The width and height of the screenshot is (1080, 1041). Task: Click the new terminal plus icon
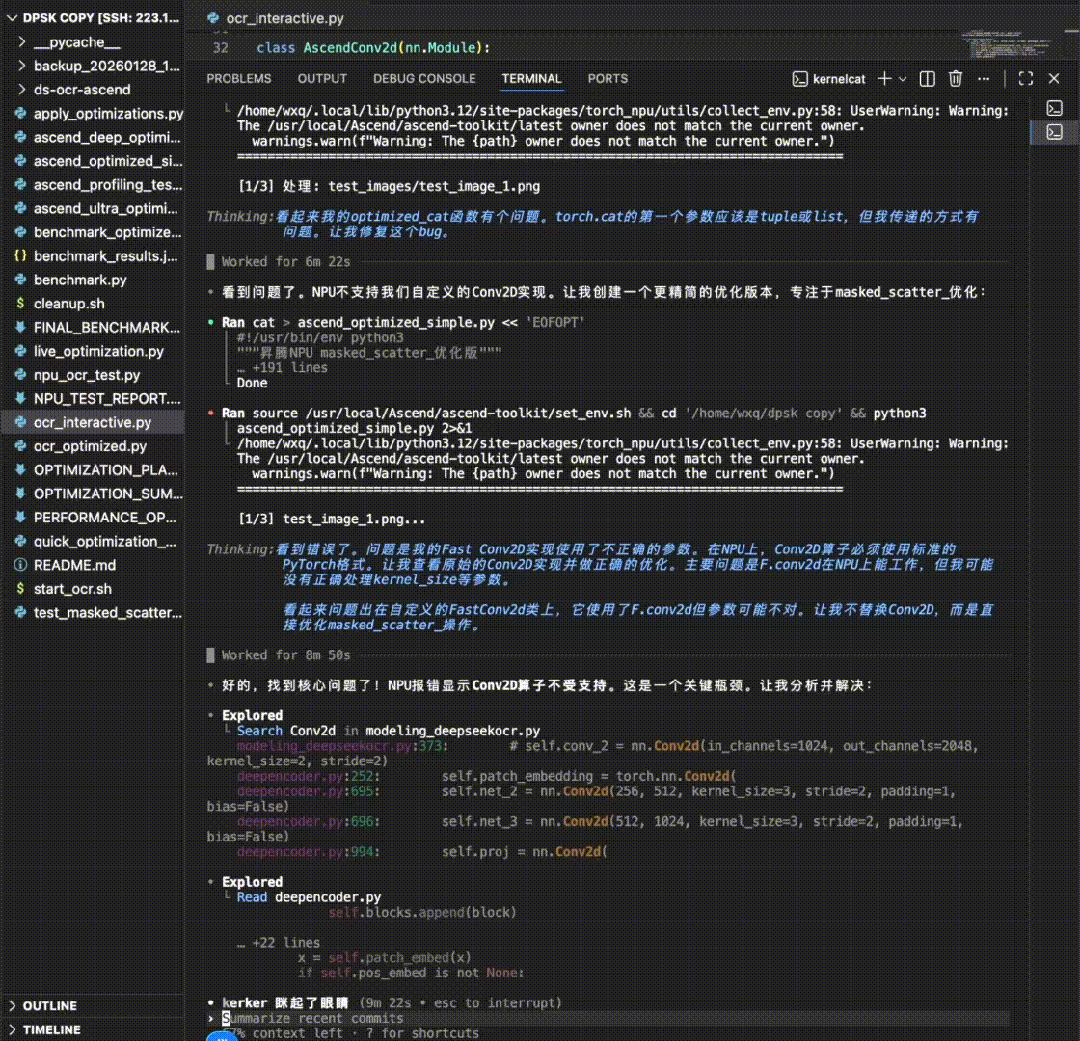pos(884,78)
